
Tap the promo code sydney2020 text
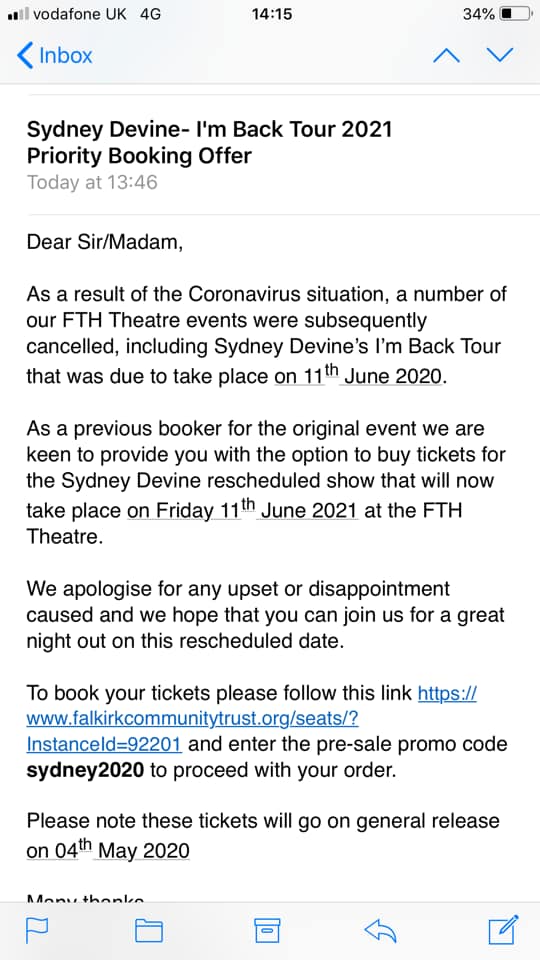[85, 770]
